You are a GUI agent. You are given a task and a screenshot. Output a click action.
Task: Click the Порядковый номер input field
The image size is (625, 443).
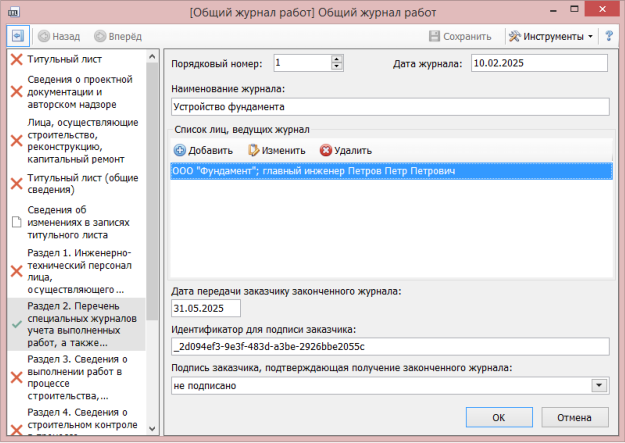[x=302, y=63]
